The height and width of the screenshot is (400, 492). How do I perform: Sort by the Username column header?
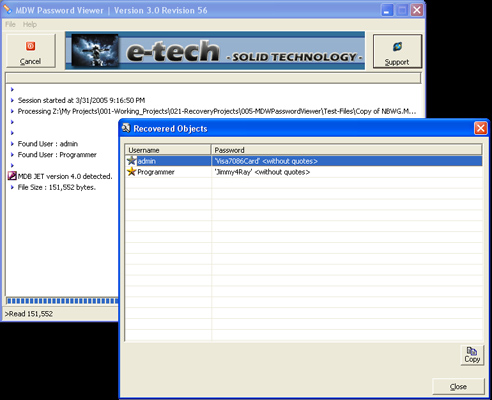click(168, 150)
